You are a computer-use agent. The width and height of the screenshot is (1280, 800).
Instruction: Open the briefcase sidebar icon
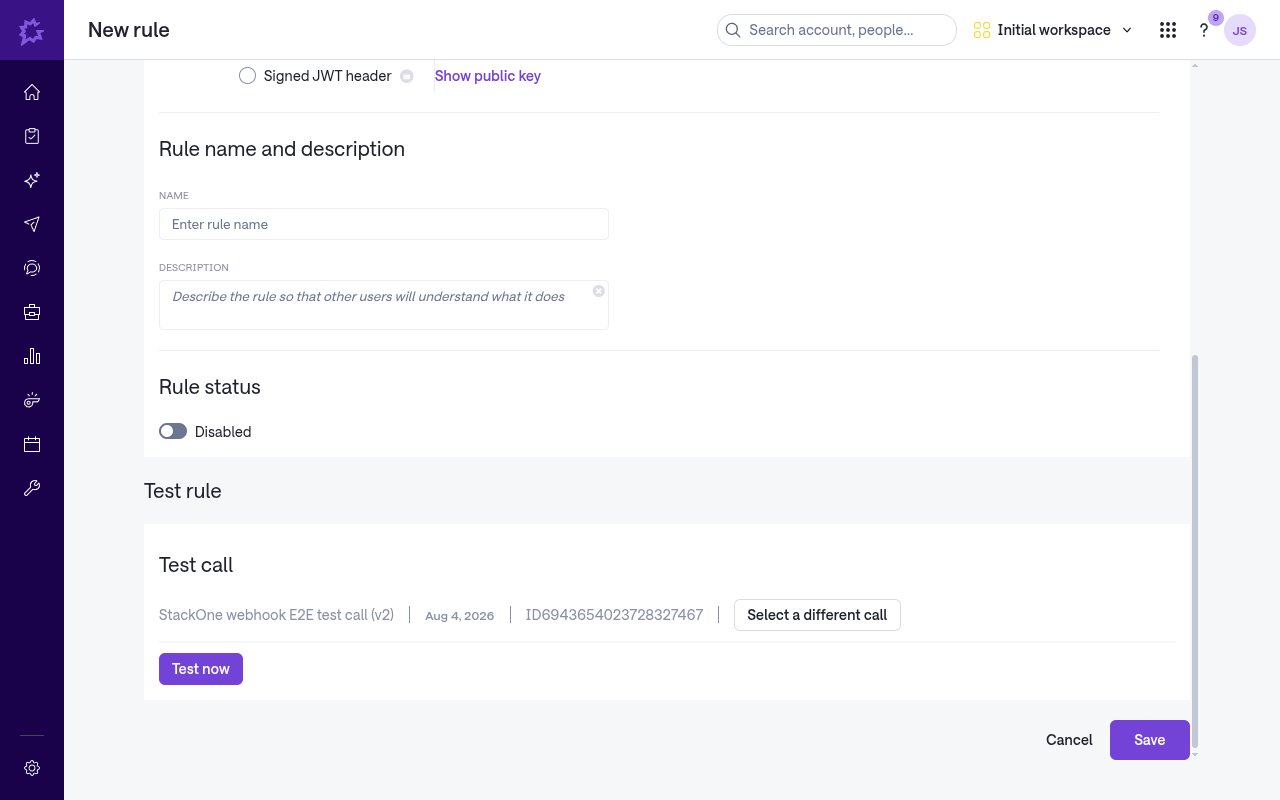click(x=32, y=312)
